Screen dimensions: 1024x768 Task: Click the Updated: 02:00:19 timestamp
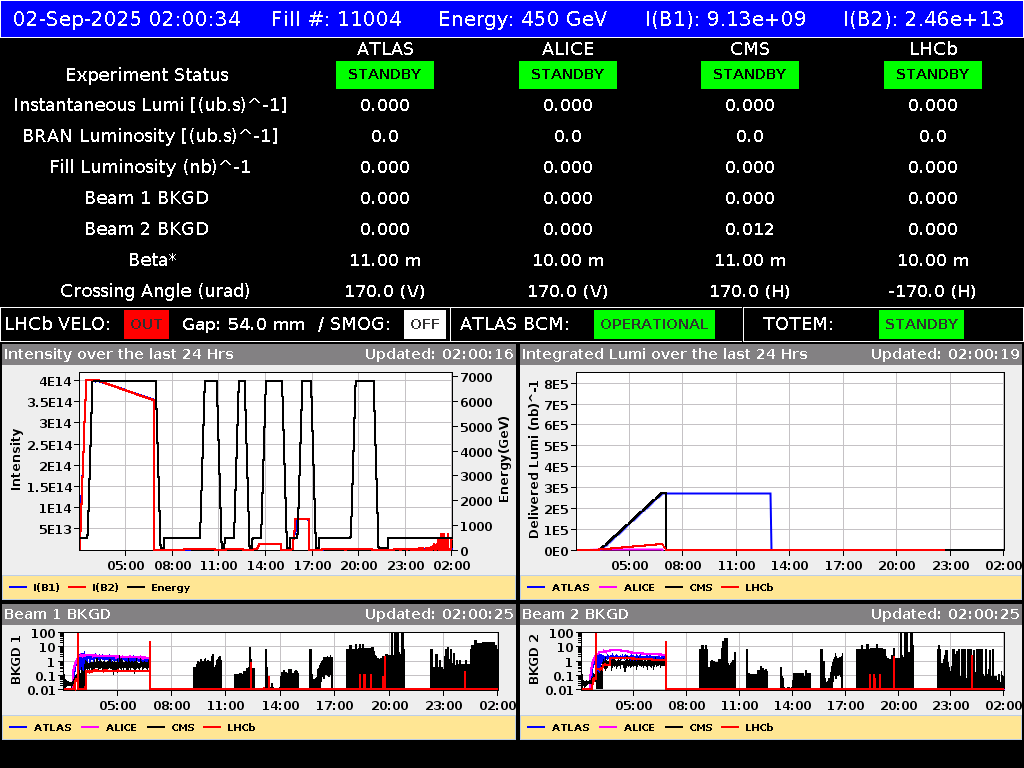pyautogui.click(x=945, y=355)
